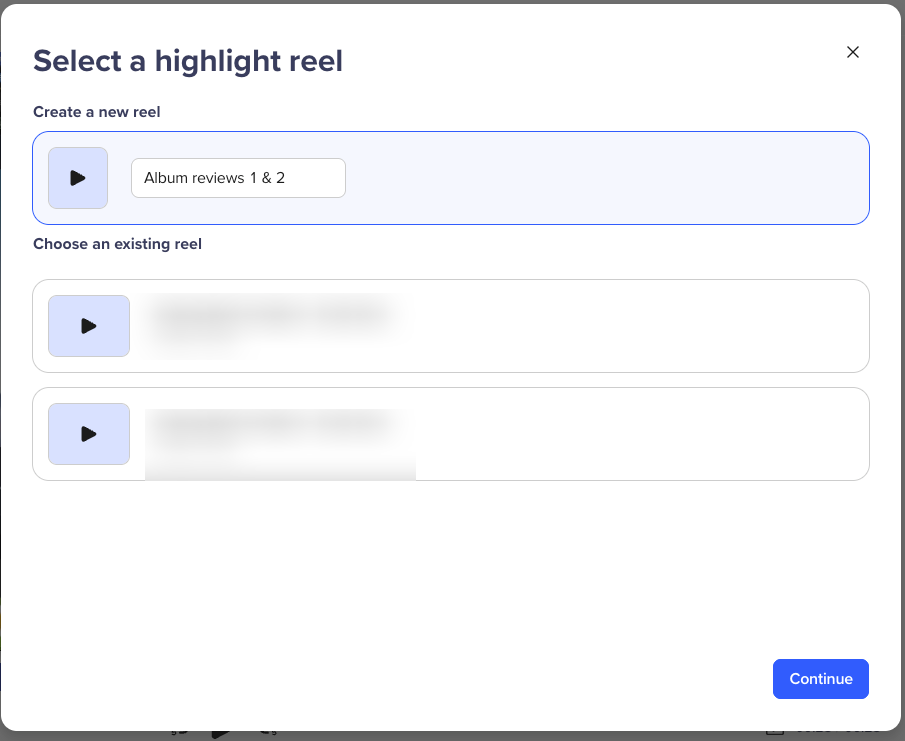This screenshot has height=741, width=905.
Task: Select the first existing reel's blurred title
Action: click(268, 315)
